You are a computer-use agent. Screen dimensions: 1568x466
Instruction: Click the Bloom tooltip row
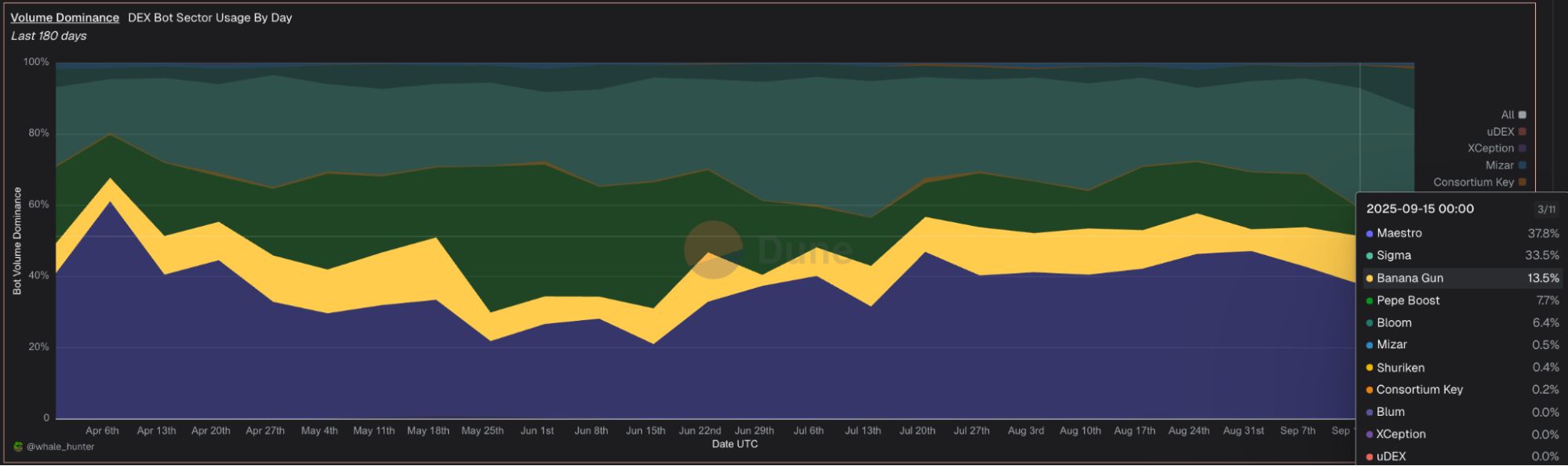pos(1462,323)
